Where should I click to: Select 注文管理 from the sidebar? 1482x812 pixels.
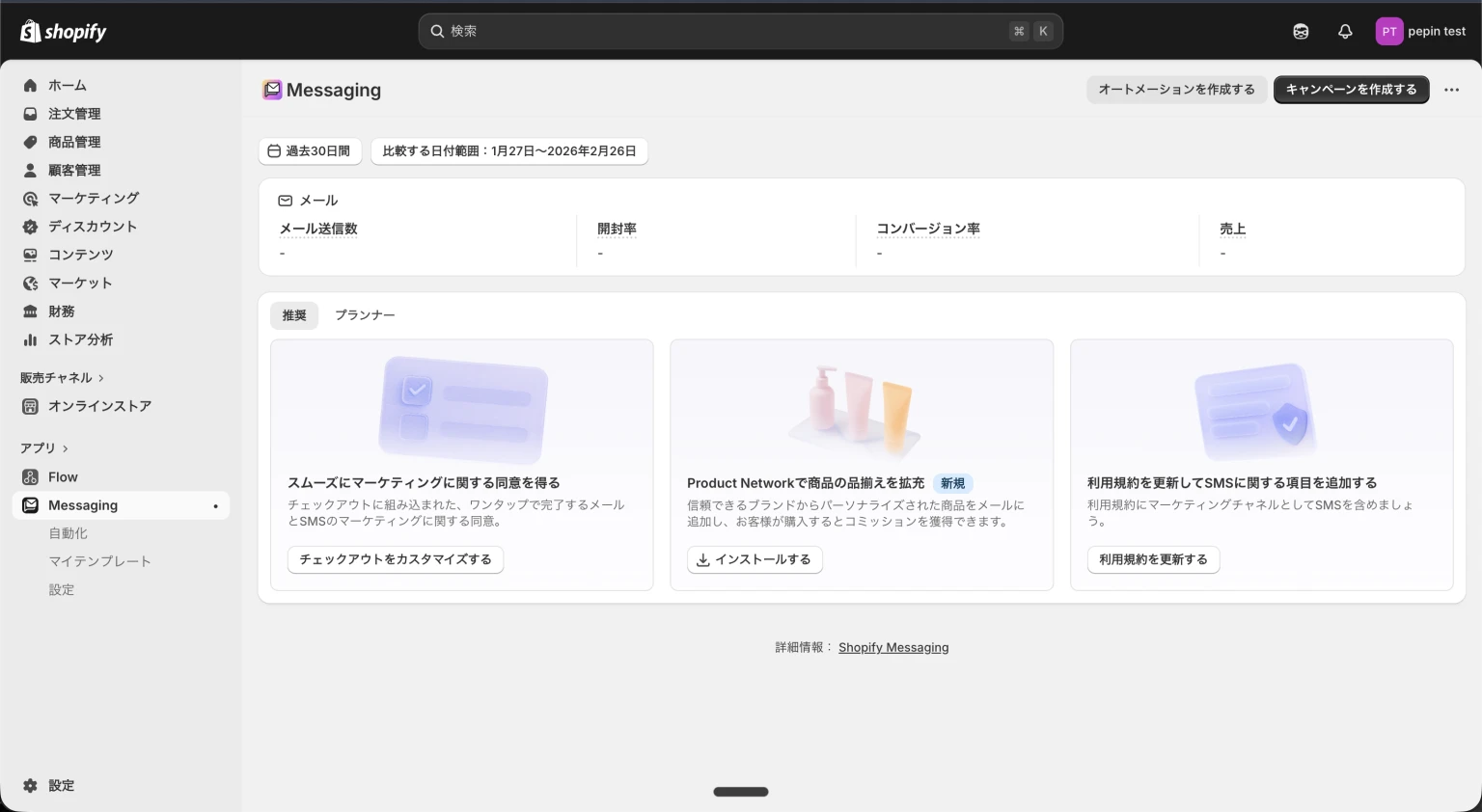[x=73, y=113]
